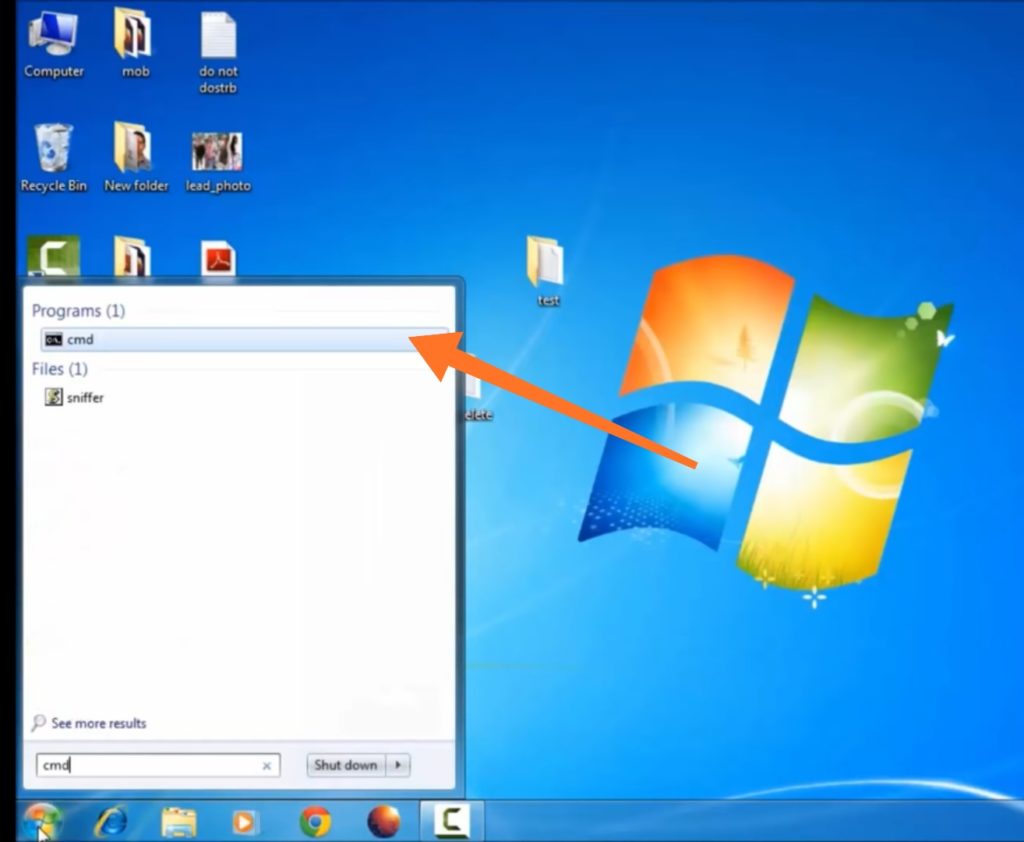The width and height of the screenshot is (1024, 842).
Task: Launch Internet Explorer from the taskbar
Action: [110, 821]
